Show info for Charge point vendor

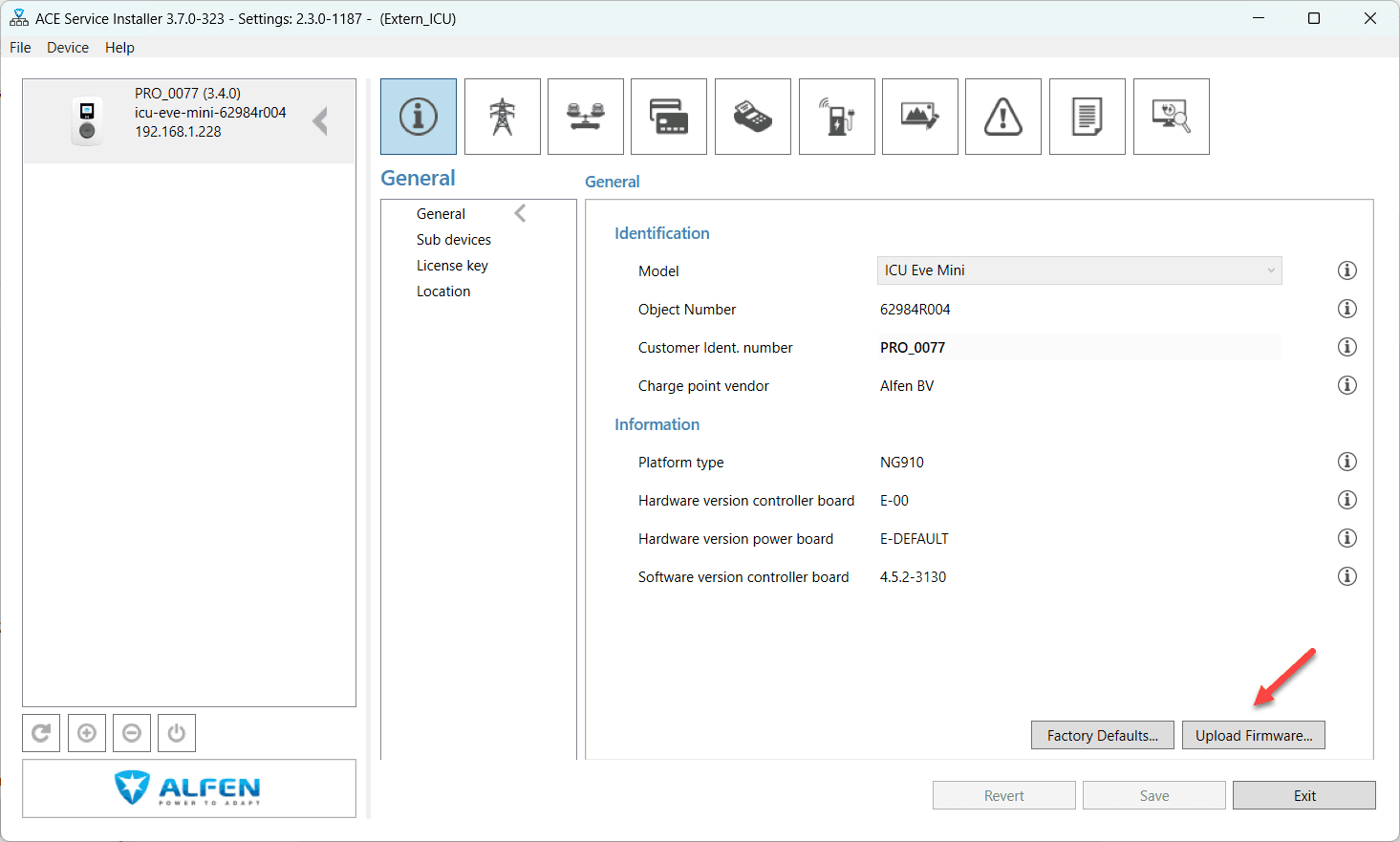click(x=1347, y=385)
